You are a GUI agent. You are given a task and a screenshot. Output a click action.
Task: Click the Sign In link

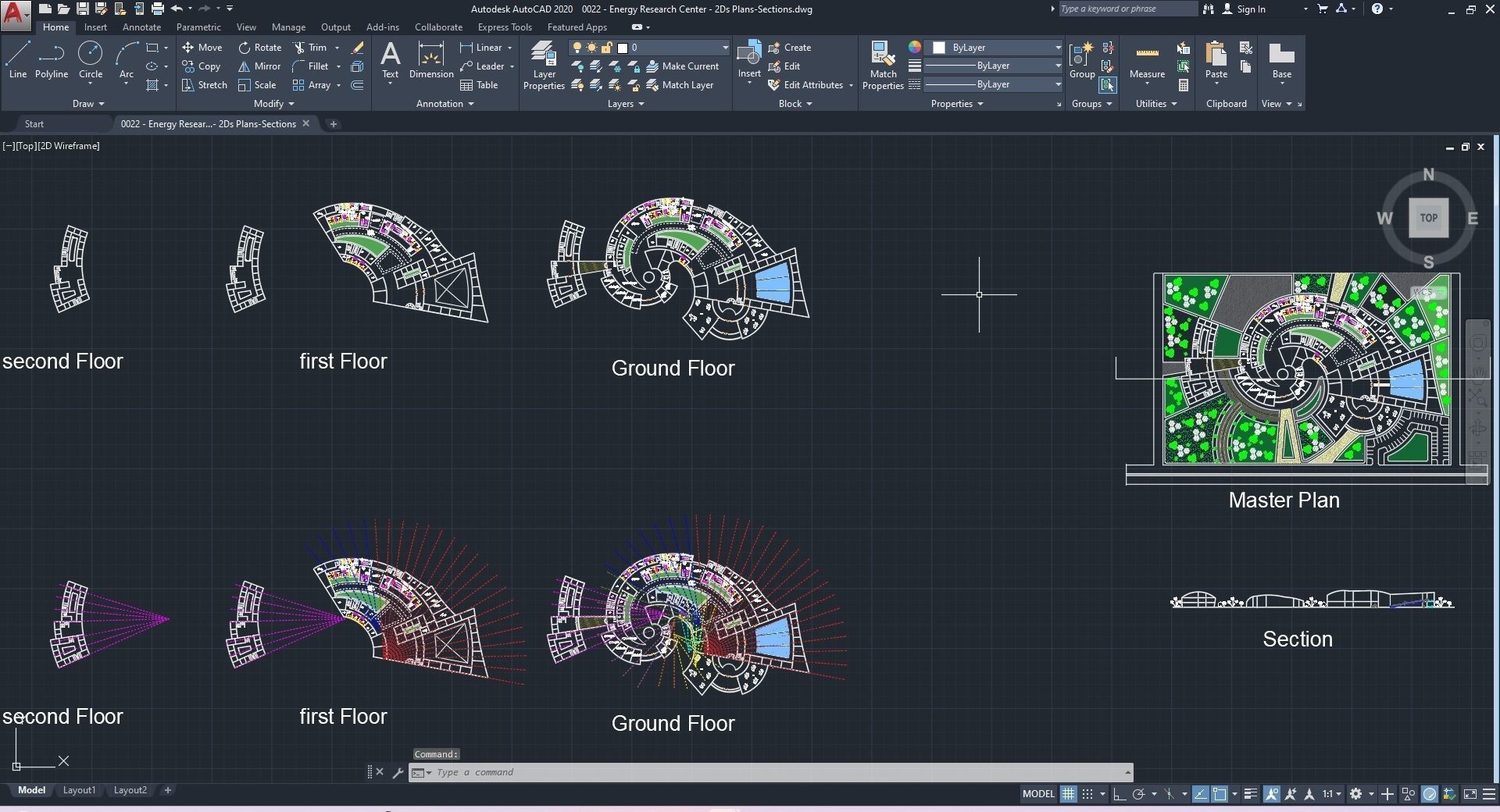coord(1251,9)
